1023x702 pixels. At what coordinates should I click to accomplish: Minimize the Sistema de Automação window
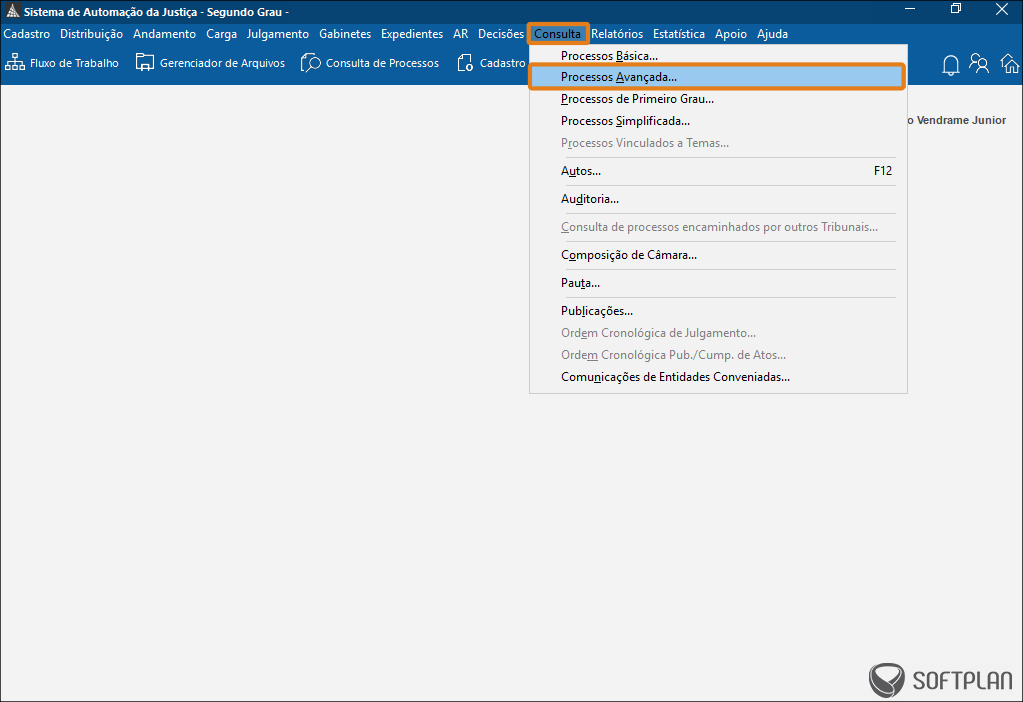pos(910,9)
